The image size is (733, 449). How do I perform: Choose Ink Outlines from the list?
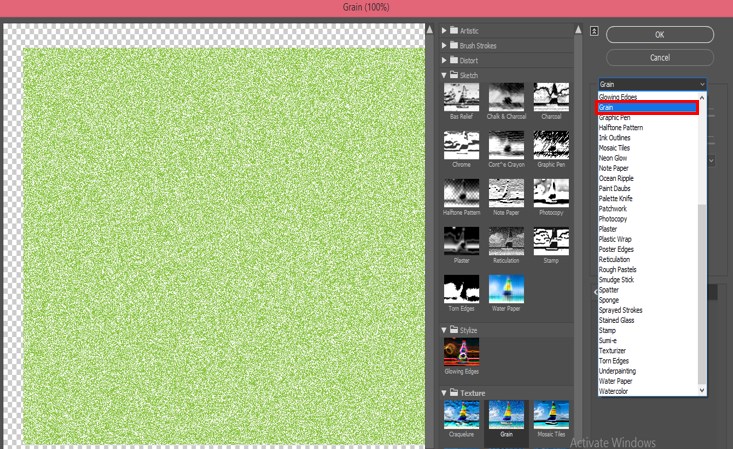pyautogui.click(x=614, y=138)
